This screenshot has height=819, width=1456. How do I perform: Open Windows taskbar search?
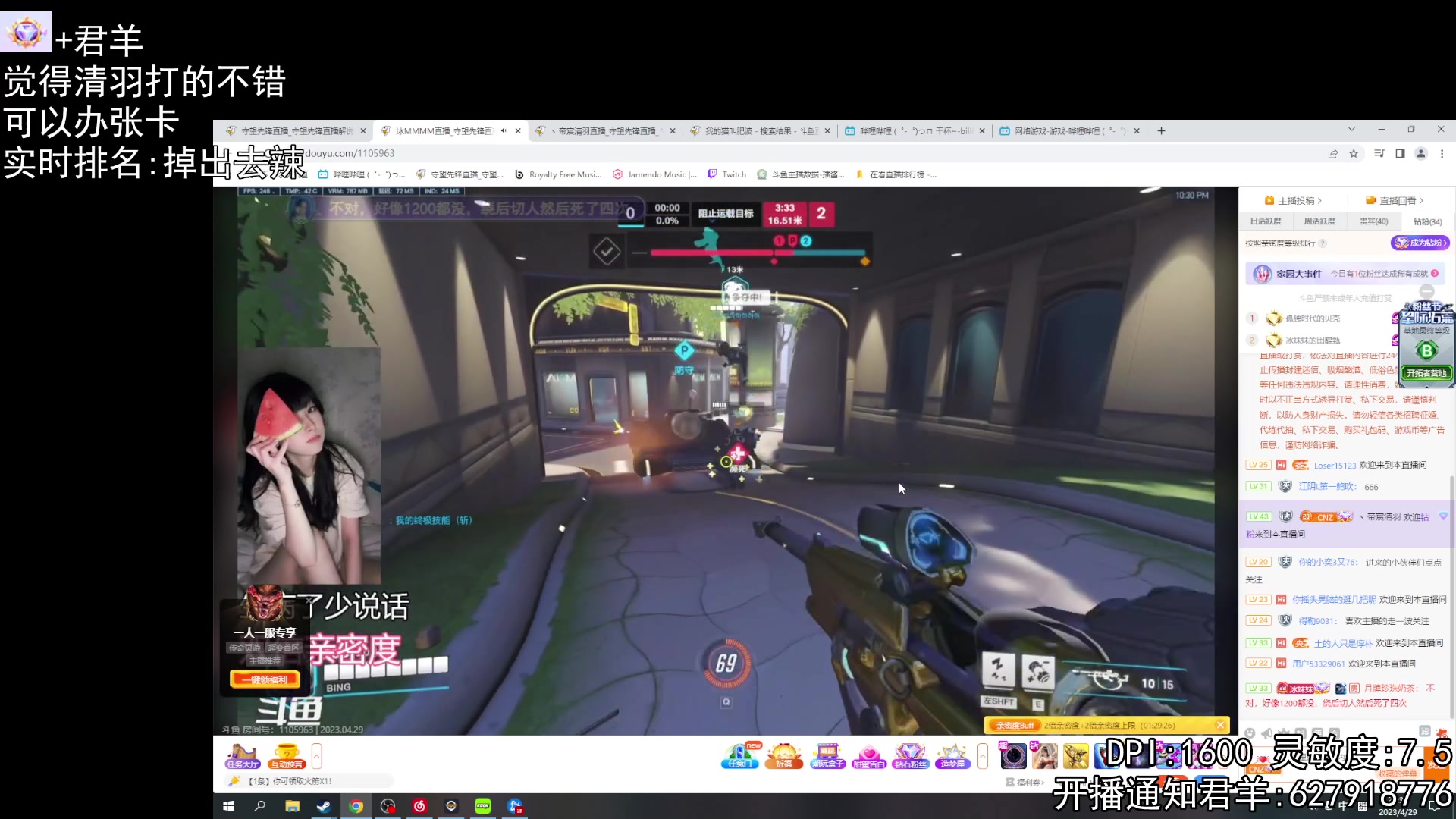260,806
